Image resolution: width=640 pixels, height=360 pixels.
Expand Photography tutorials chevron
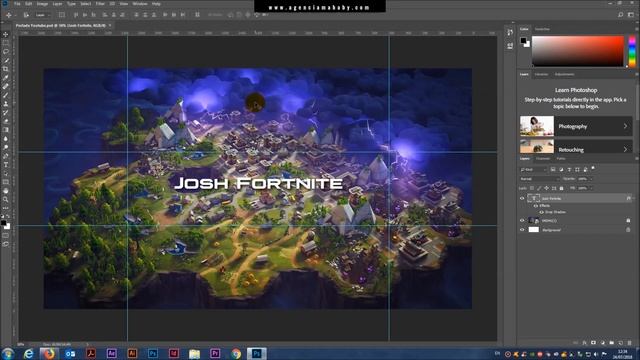pyautogui.click(x=625, y=127)
